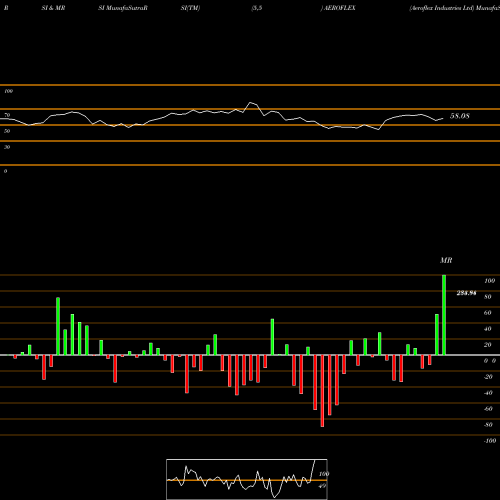Click the 234.94 MR value label
The image size is (500, 500).
[466, 293]
